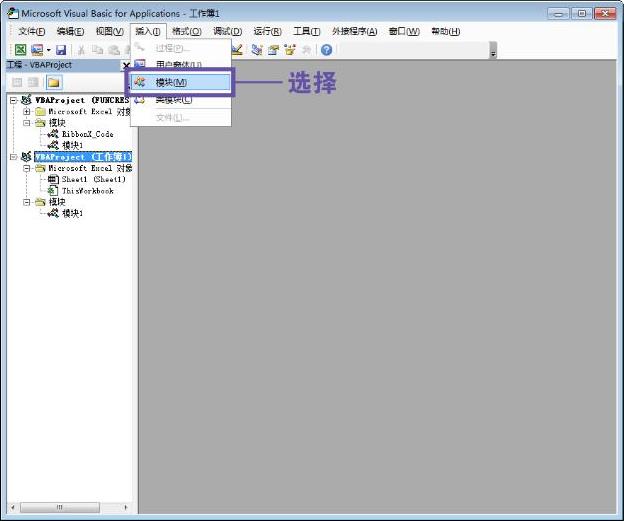
Task: Click the project panel horizontal scrollbar thumb
Action: tap(60, 507)
